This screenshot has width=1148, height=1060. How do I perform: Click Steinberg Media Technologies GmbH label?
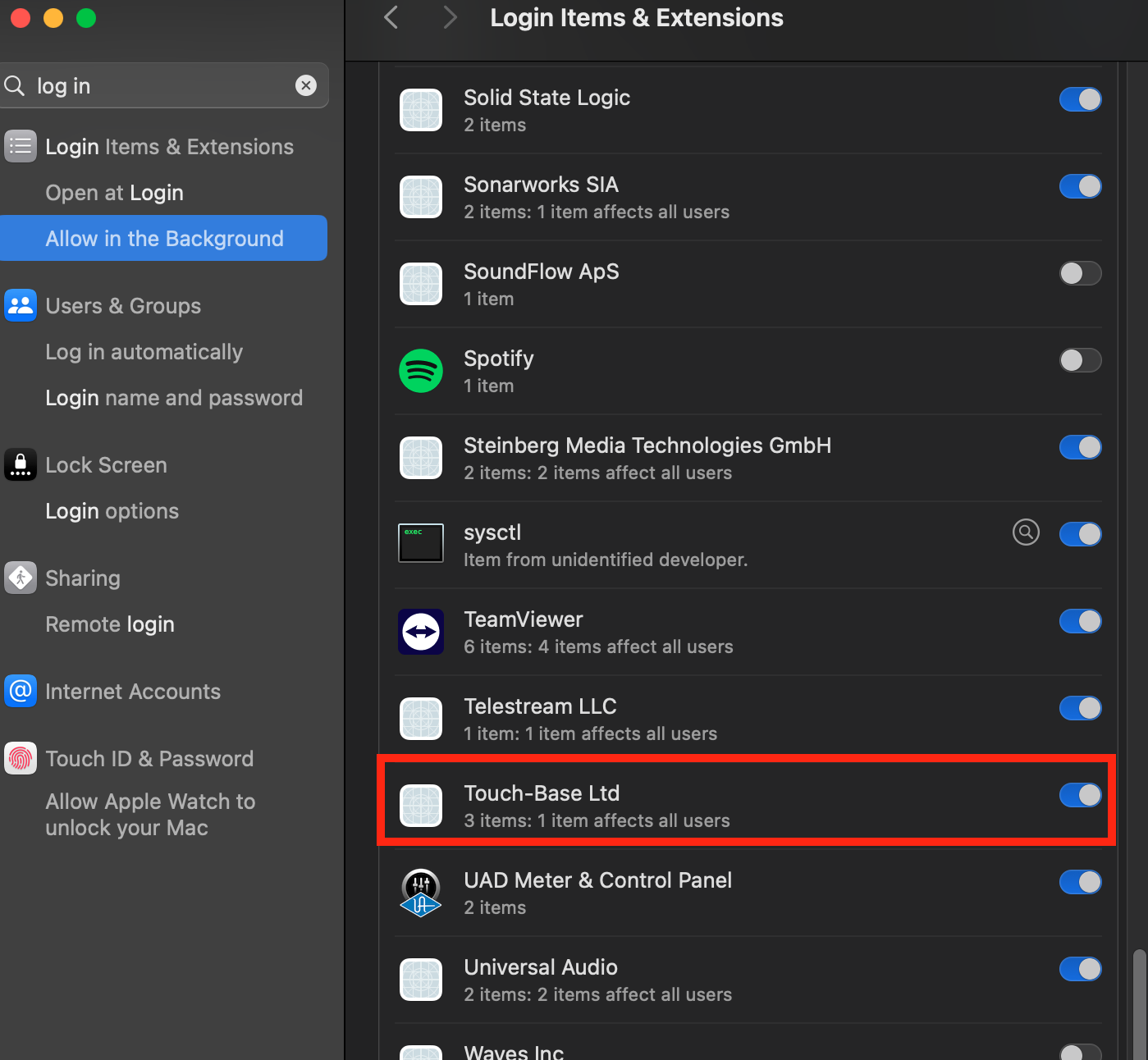click(647, 445)
